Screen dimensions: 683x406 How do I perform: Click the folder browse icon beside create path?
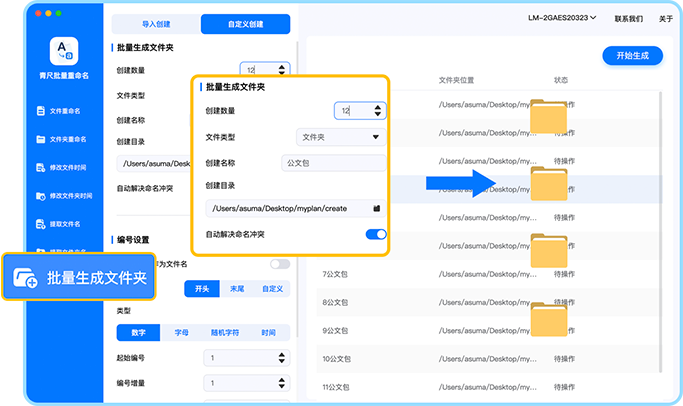tap(376, 208)
